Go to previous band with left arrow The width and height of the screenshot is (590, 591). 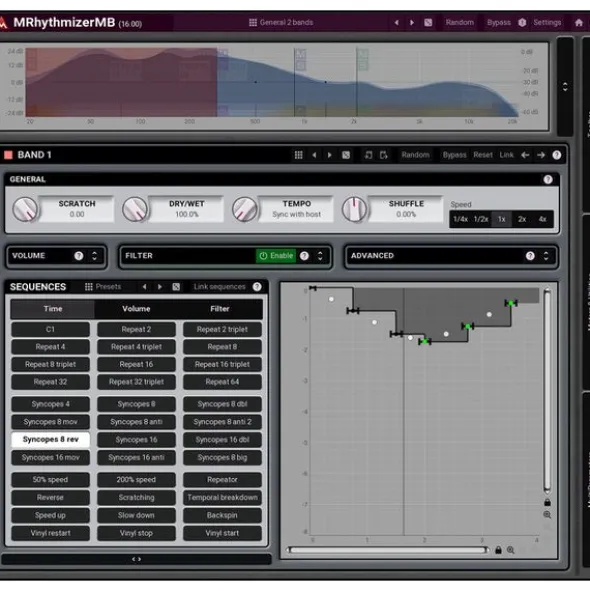[525, 155]
